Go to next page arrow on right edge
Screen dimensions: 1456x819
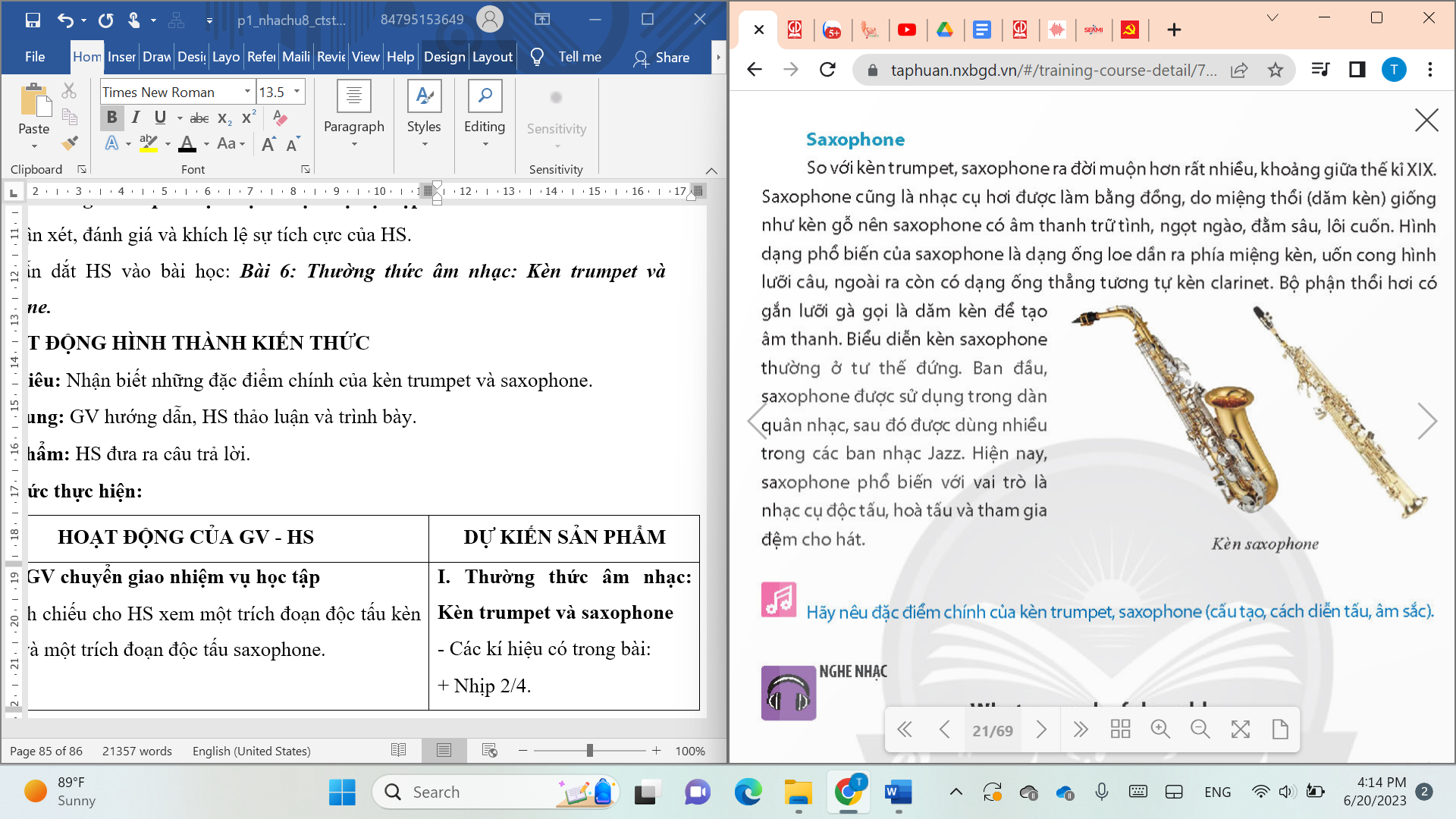click(1427, 422)
